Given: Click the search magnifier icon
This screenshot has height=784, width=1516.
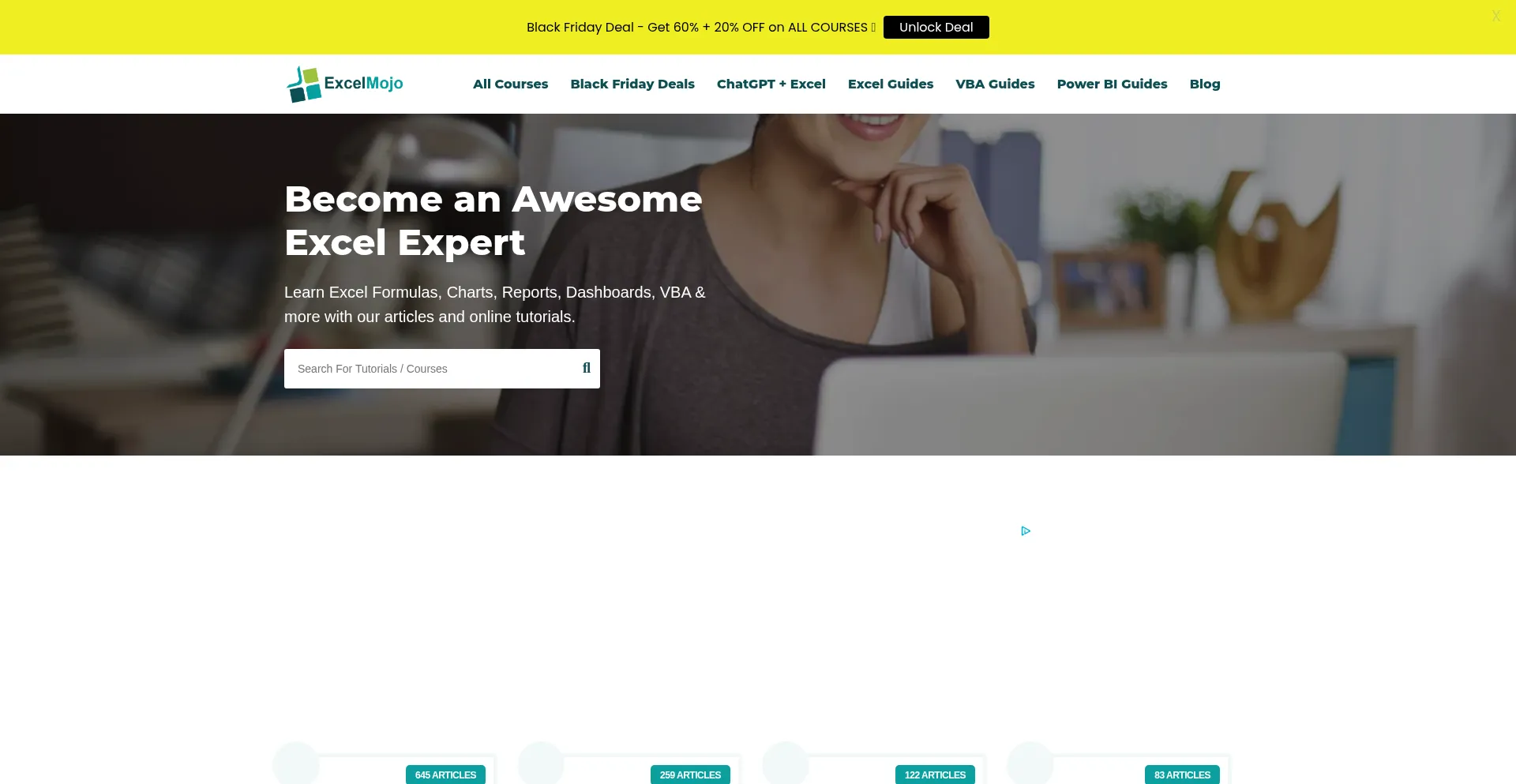Looking at the screenshot, I should [587, 368].
